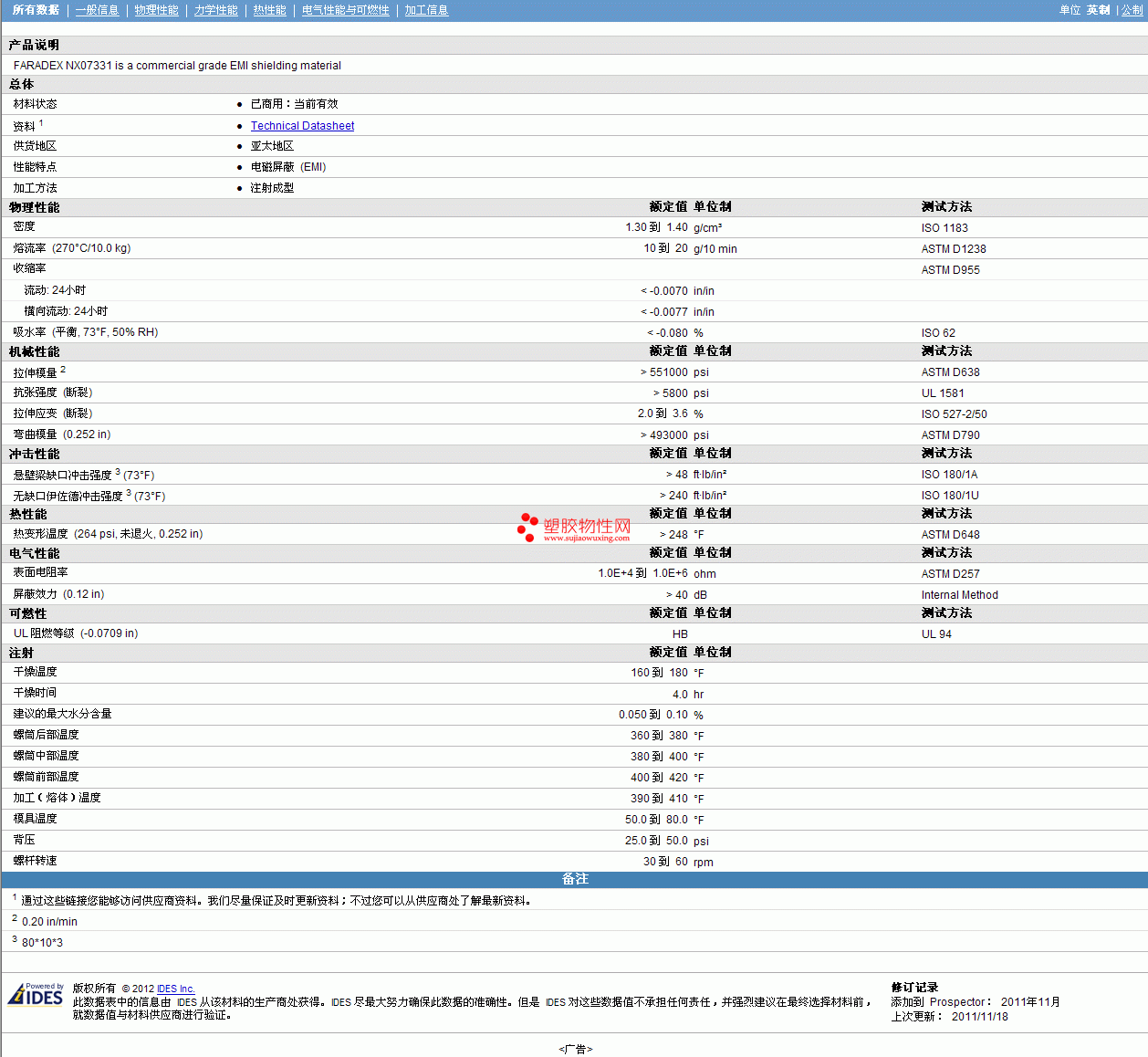This screenshot has width=1148, height=1057.
Task: Click the ASTM D790 test method
Action: coord(950,435)
